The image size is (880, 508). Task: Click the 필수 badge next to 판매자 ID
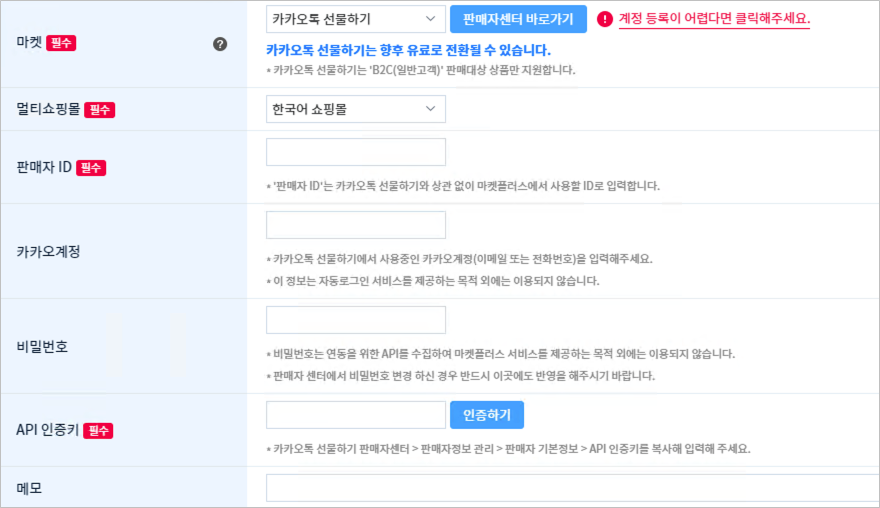pyautogui.click(x=91, y=167)
